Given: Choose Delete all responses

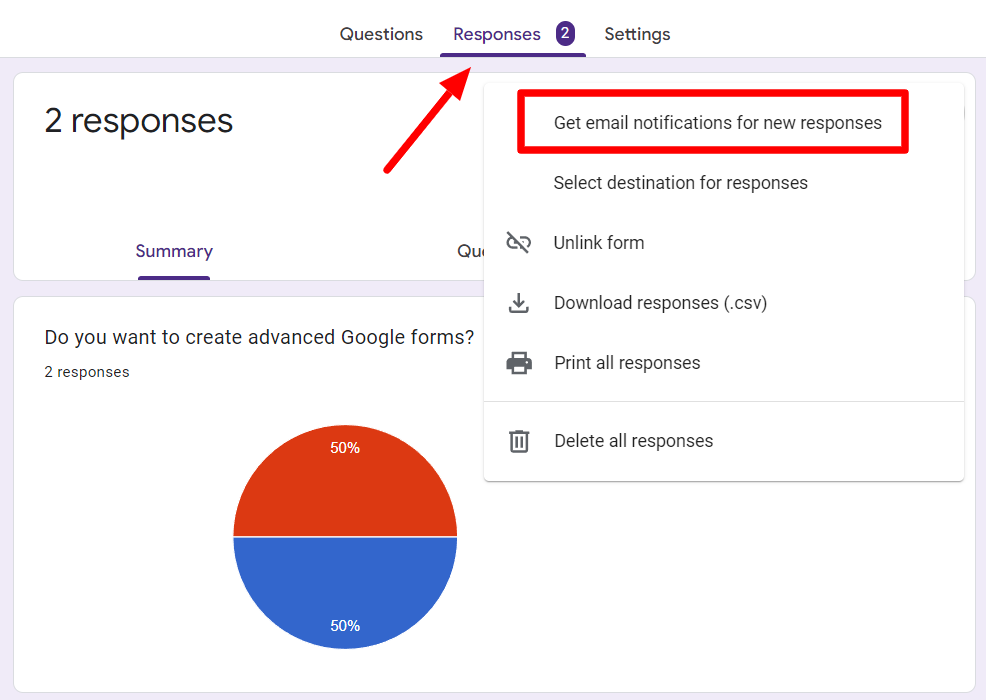Looking at the screenshot, I should click(x=724, y=441).
